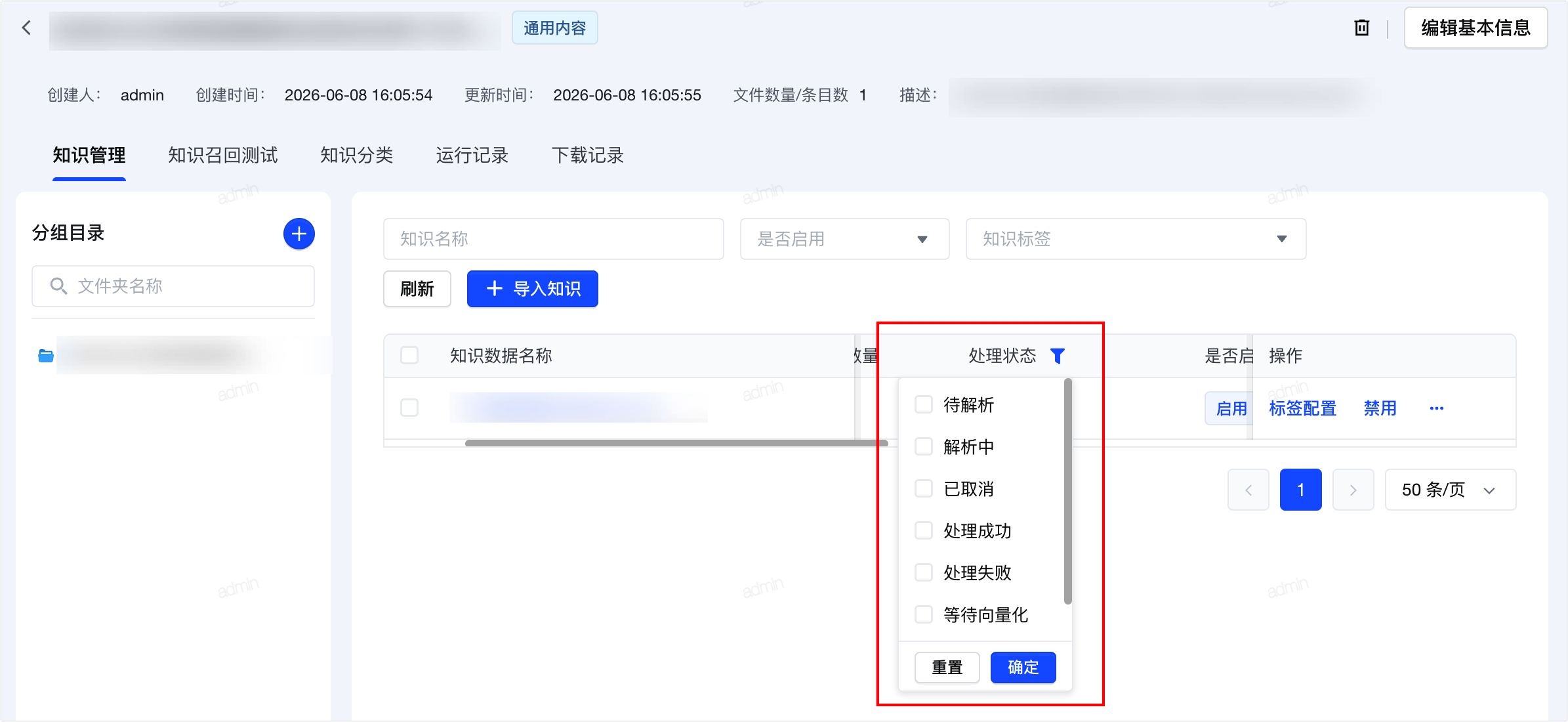Viewport: 1568px width, 722px height.
Task: Add a new group with plus icon
Action: 299,234
